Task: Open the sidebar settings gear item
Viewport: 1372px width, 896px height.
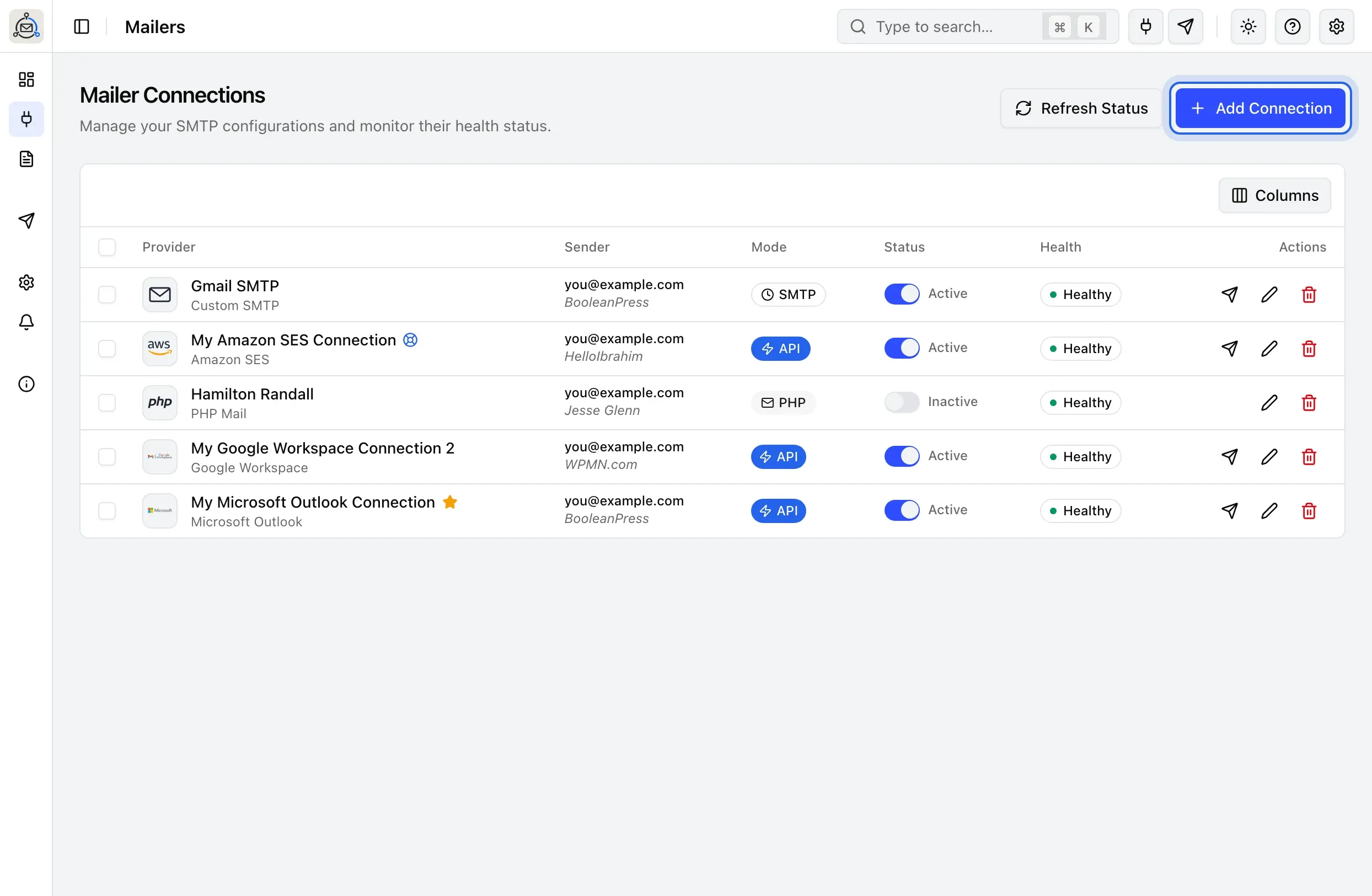Action: coord(26,282)
